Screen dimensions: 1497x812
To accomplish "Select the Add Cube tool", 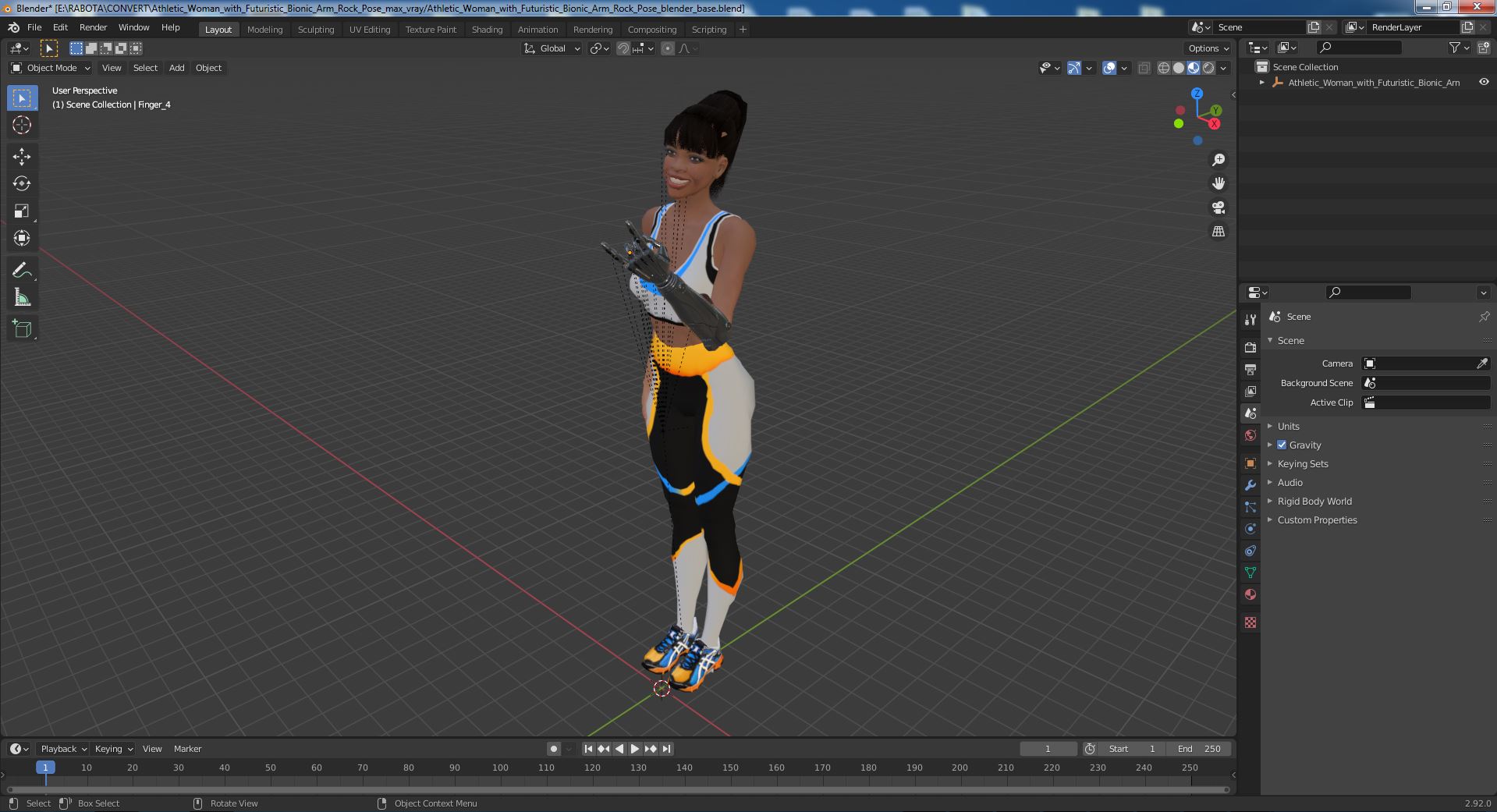I will pyautogui.click(x=22, y=329).
